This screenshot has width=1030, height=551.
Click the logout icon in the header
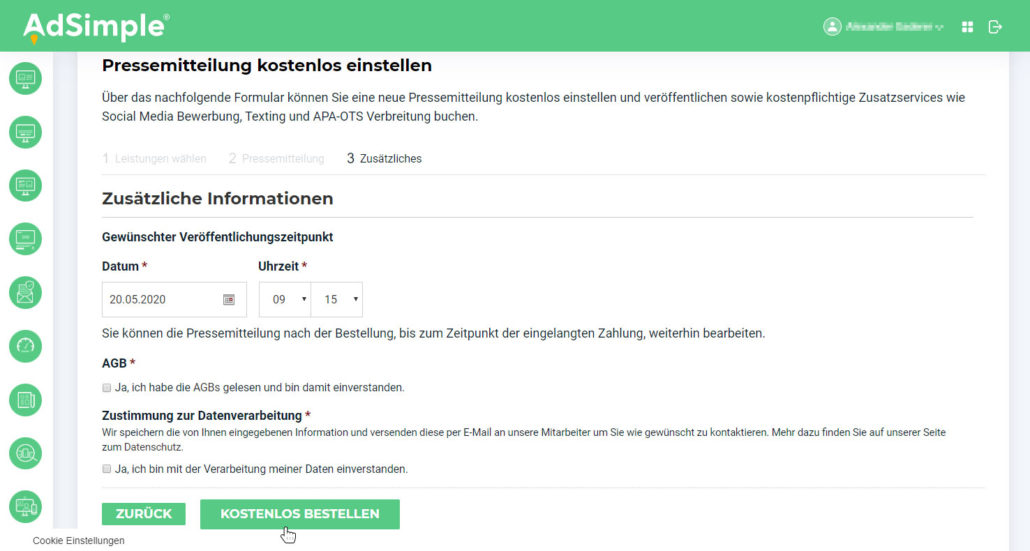point(995,27)
